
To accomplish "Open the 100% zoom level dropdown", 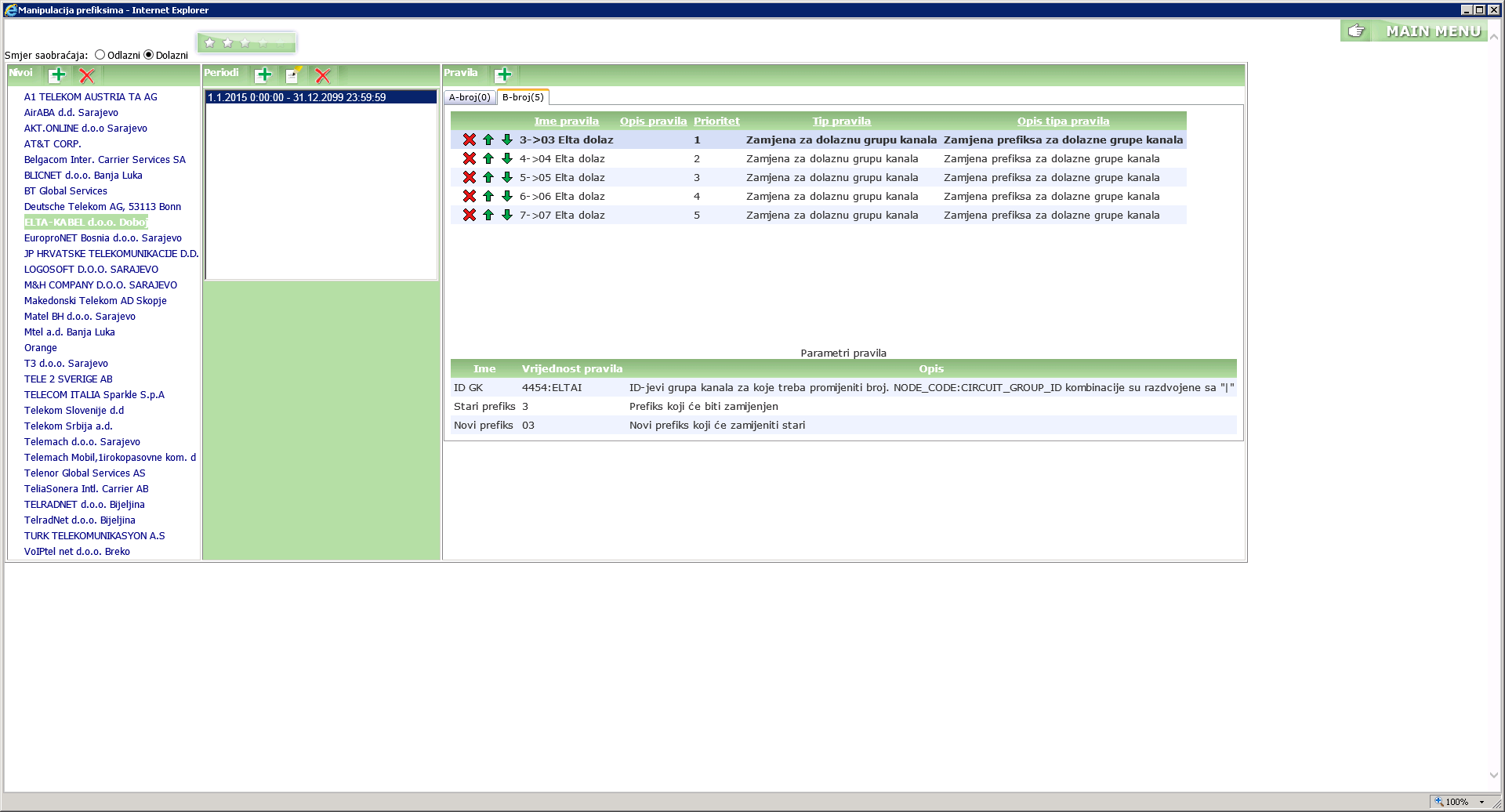I will click(x=1481, y=802).
